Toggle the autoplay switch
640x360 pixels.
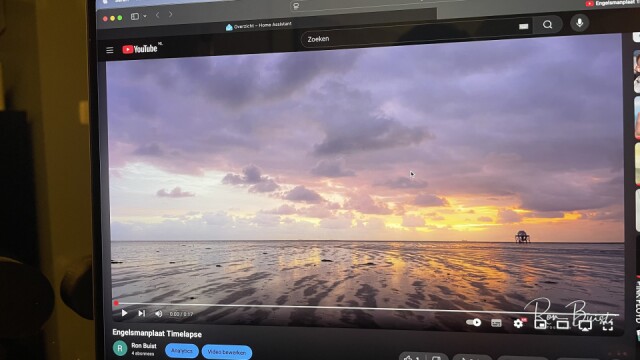click(x=473, y=322)
